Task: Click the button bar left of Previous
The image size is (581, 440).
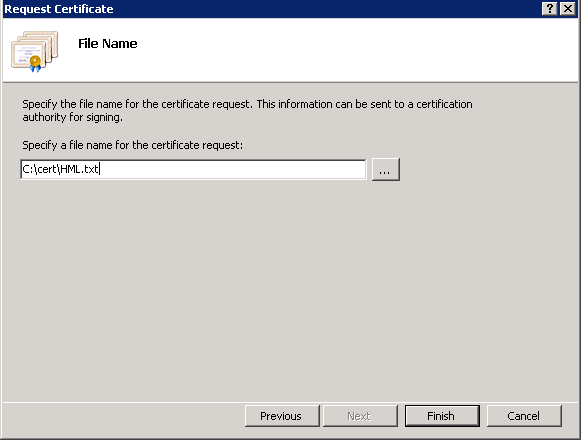Action: tap(122, 416)
